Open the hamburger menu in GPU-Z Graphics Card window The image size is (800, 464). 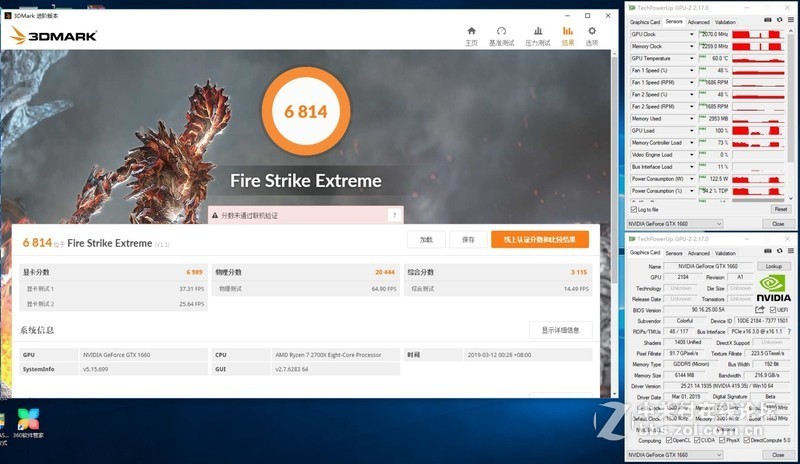(790, 251)
